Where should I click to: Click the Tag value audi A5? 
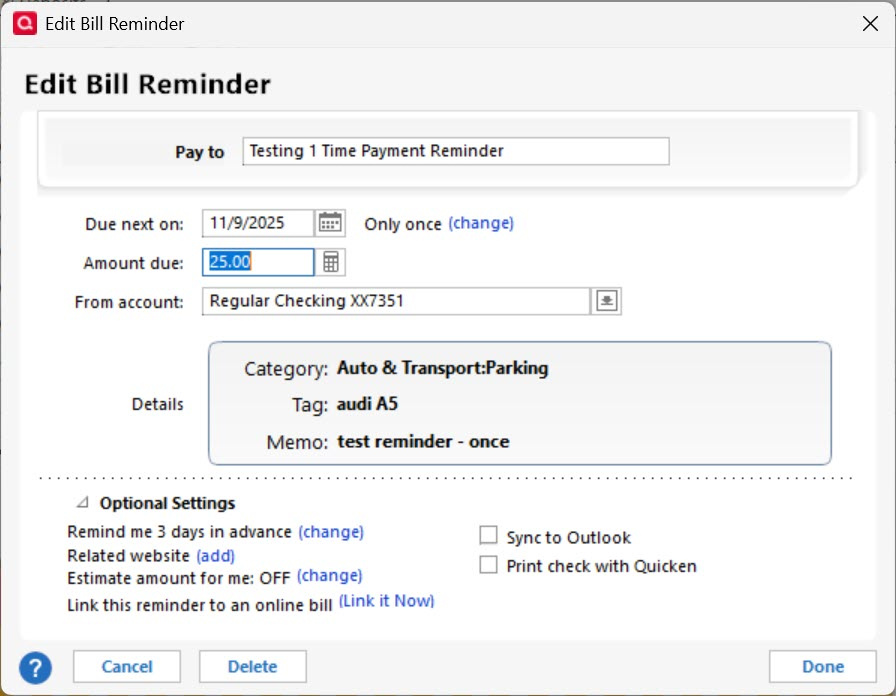pos(367,404)
